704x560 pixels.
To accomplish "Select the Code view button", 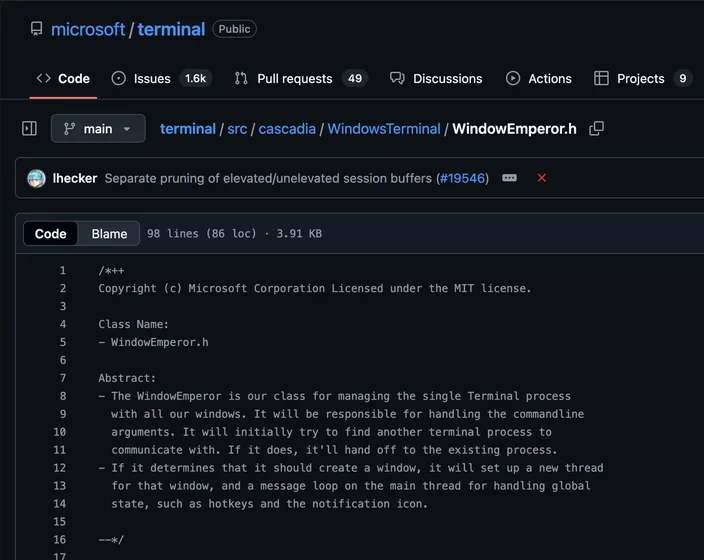I will coord(50,234).
